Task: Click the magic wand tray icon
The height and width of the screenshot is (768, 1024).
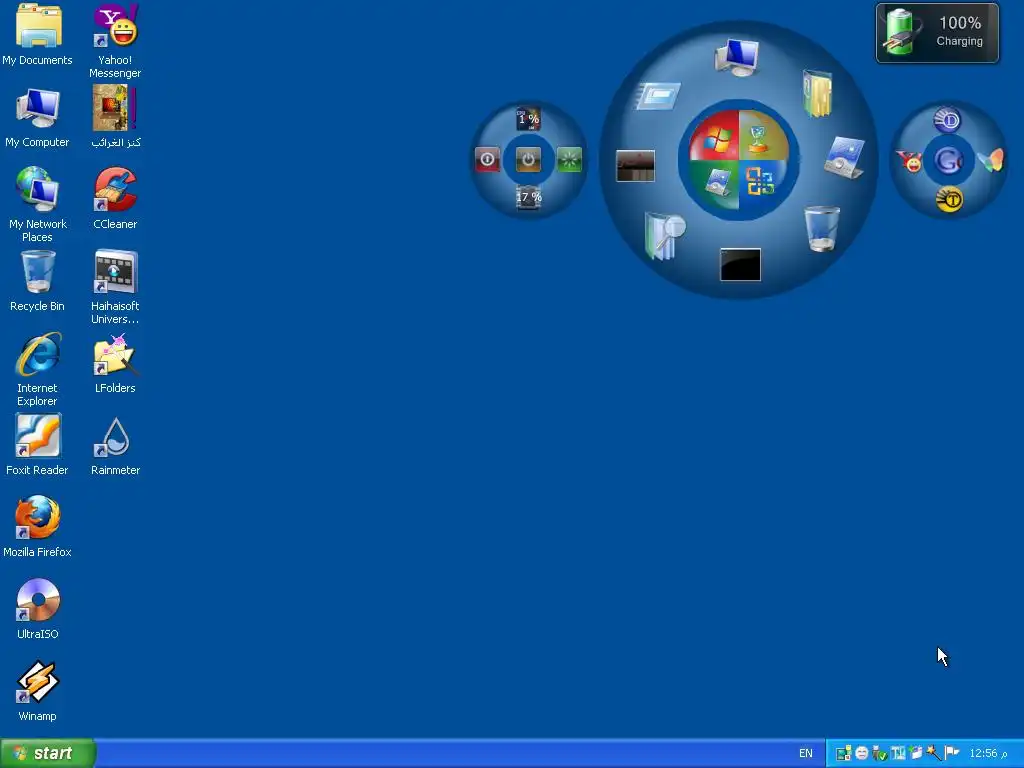Action: point(934,753)
